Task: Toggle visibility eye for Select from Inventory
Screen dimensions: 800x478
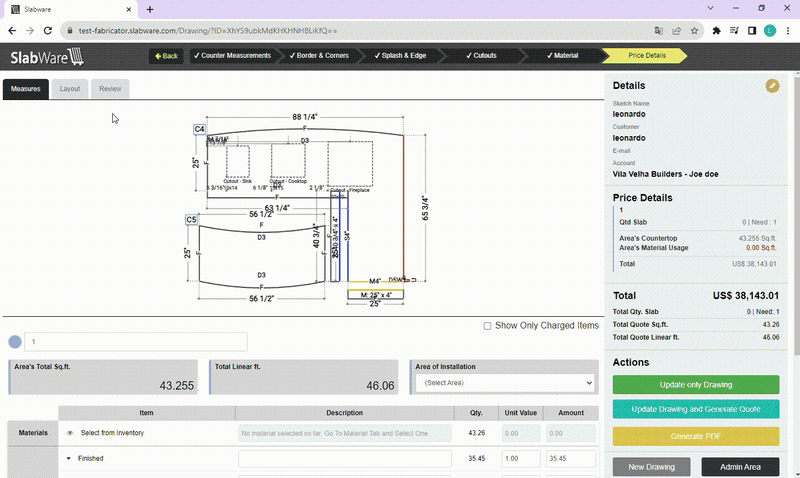Action: [x=70, y=433]
